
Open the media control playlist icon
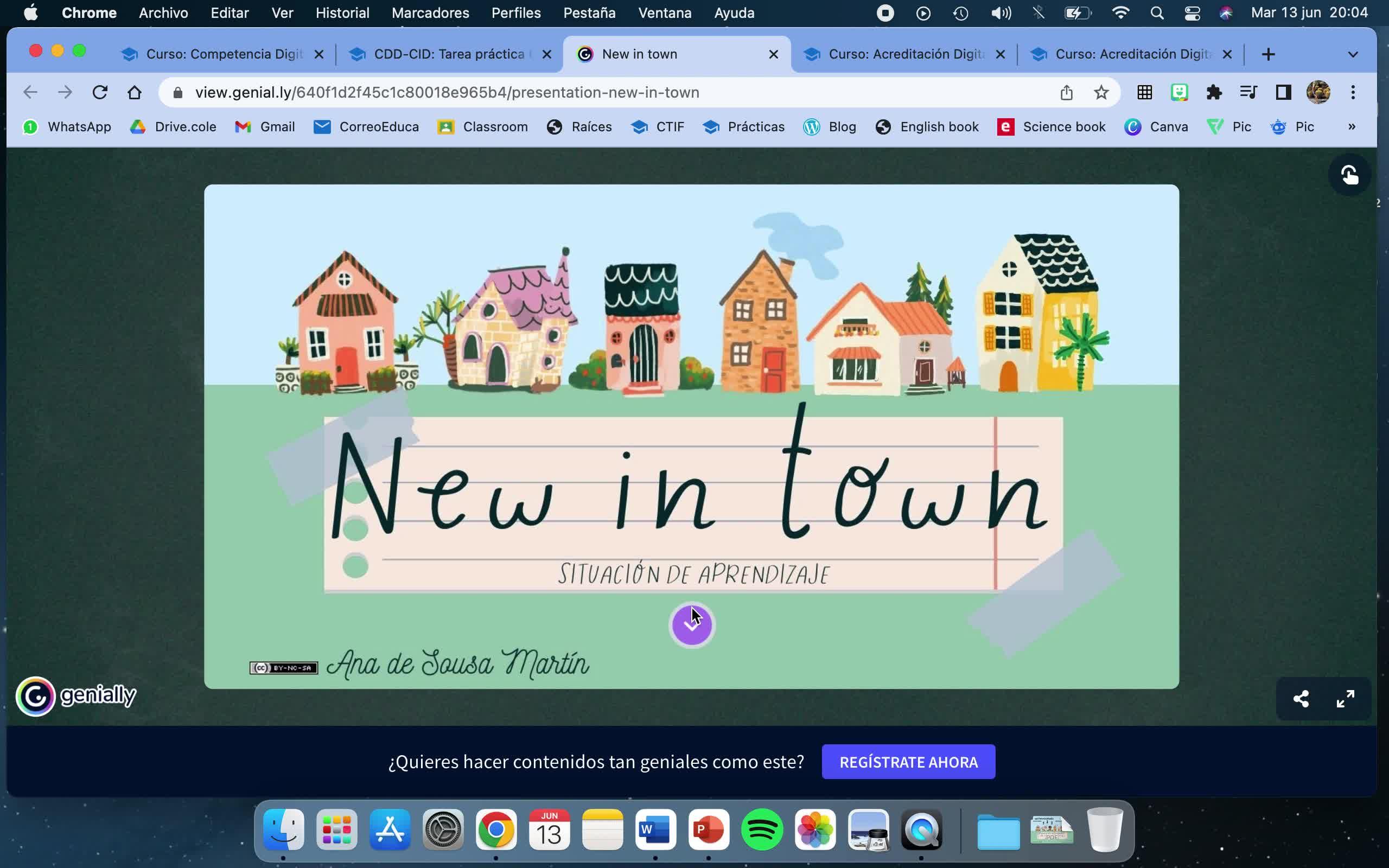pos(1248,92)
